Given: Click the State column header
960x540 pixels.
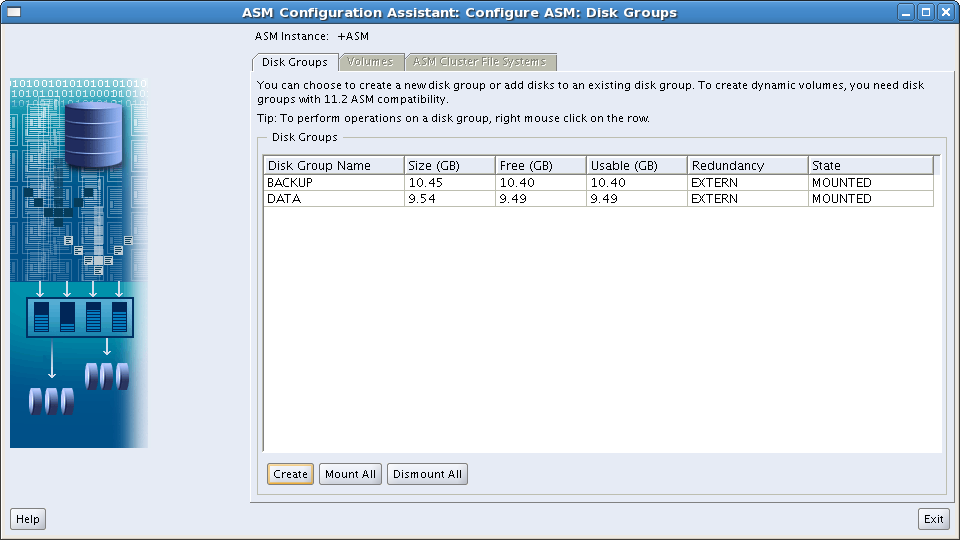Looking at the screenshot, I should (x=871, y=165).
